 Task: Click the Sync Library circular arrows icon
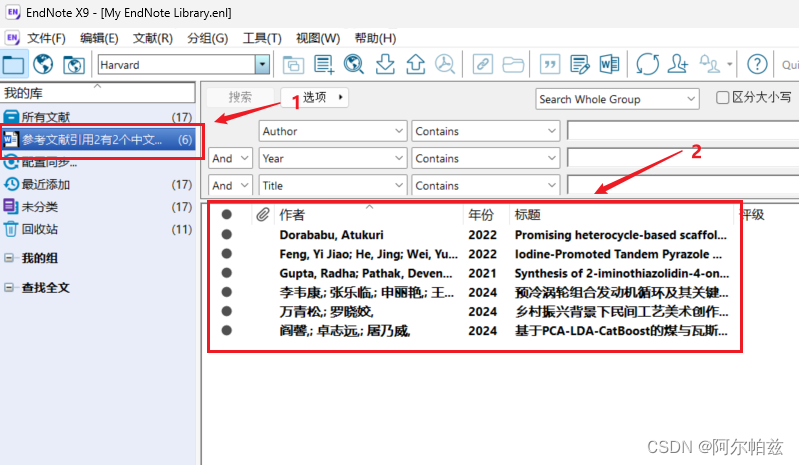648,65
